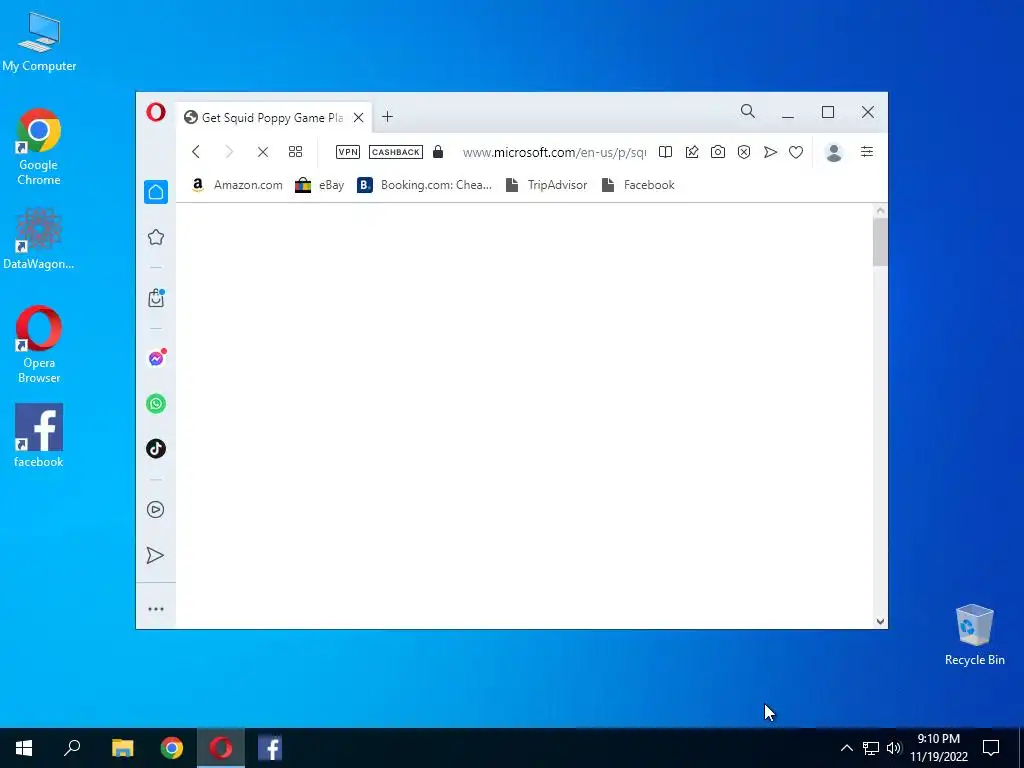Click Opera icon in the taskbar
Viewport: 1024px width, 768px height.
(221, 748)
